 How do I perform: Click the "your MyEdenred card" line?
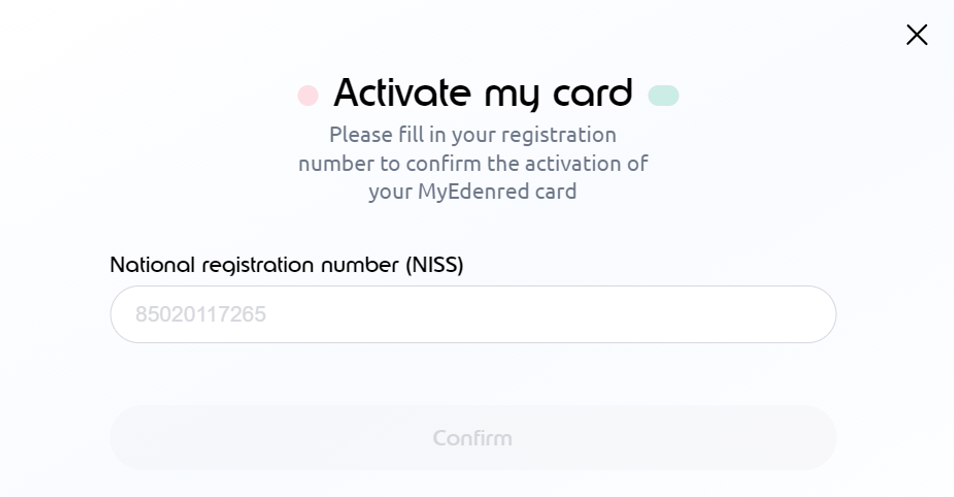[473, 191]
